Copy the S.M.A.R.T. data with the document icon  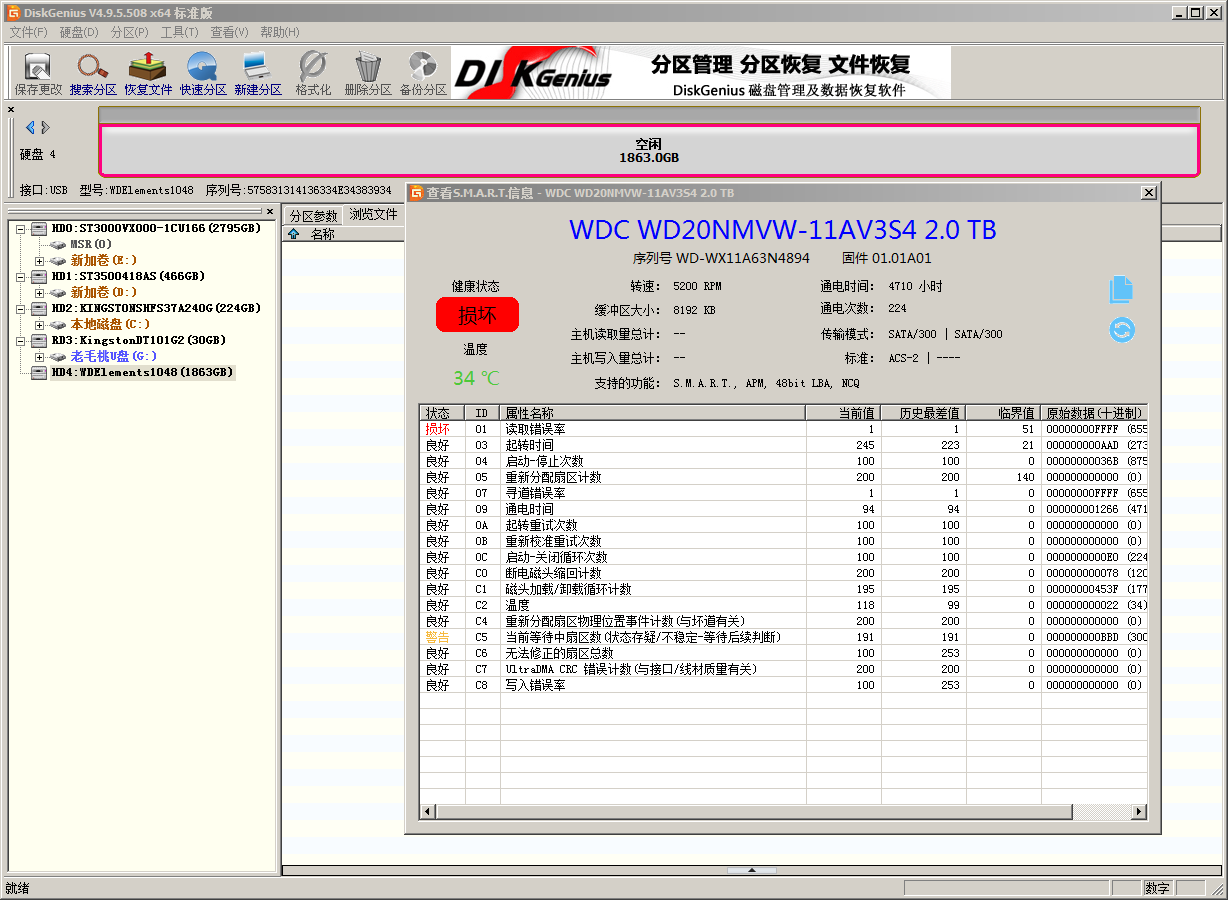tap(1121, 289)
